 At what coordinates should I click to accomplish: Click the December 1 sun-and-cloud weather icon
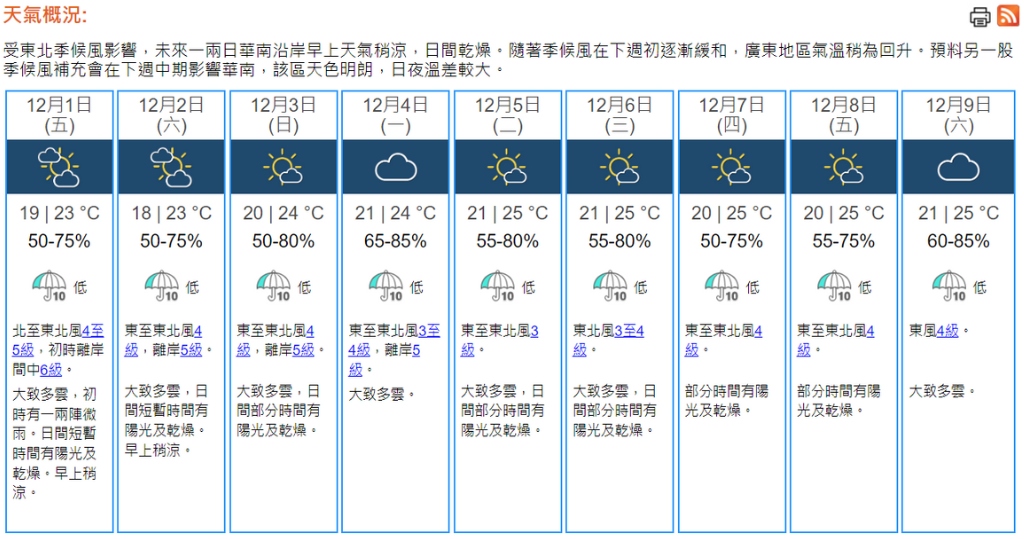point(59,167)
